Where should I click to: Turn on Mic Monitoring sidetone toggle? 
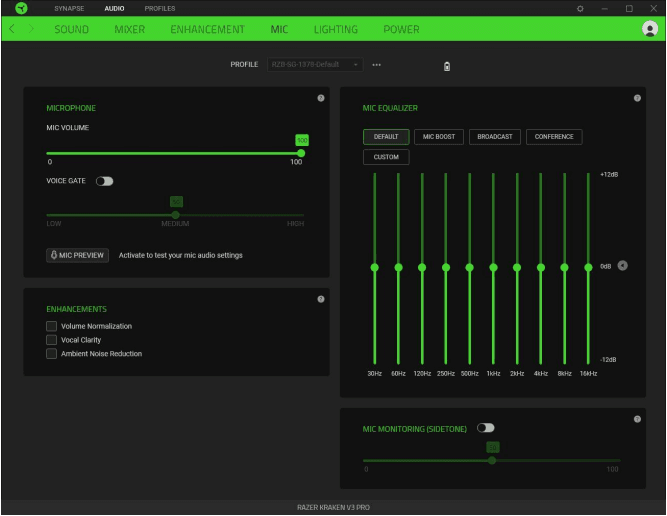point(486,428)
